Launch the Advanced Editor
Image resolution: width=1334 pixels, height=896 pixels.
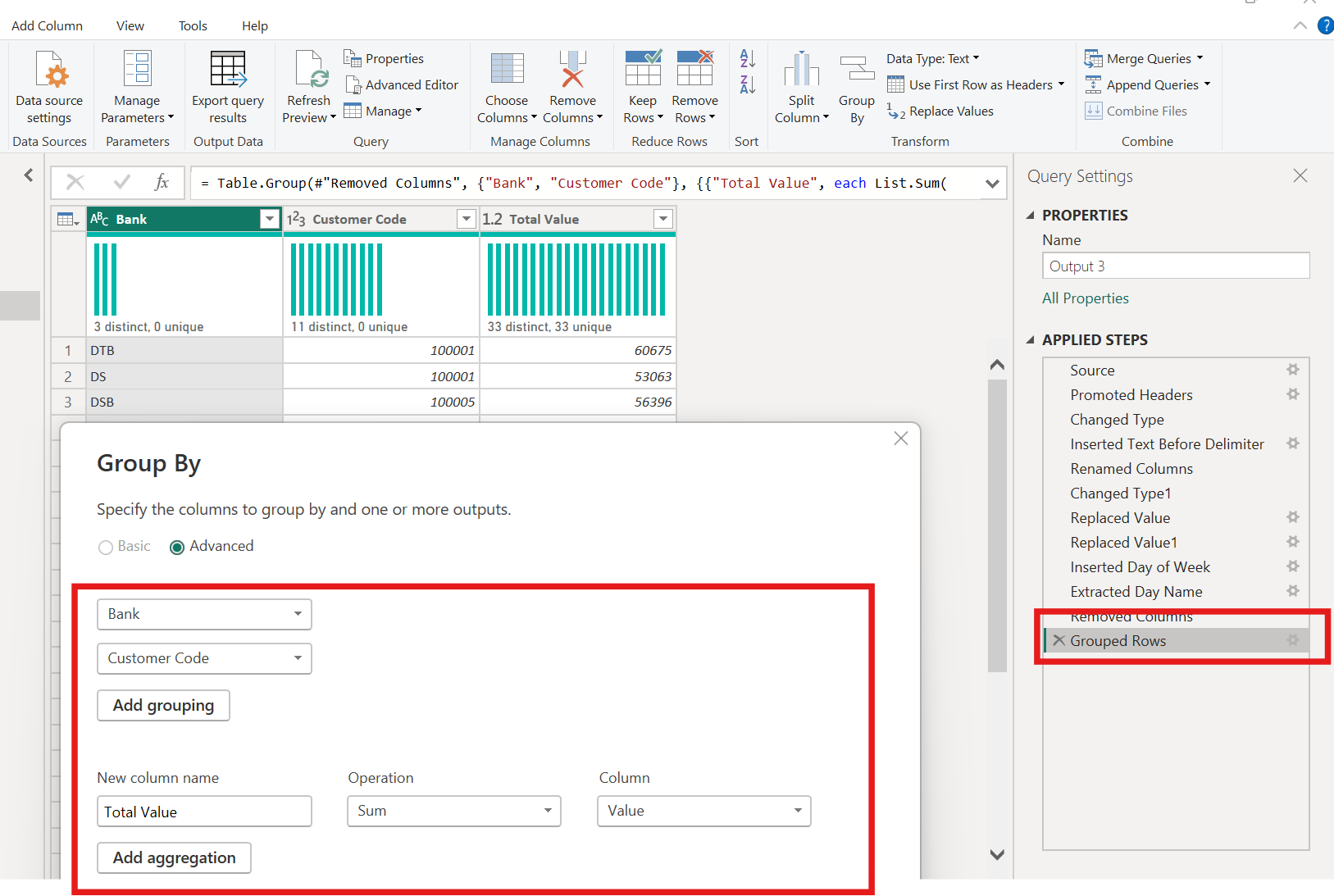click(402, 85)
